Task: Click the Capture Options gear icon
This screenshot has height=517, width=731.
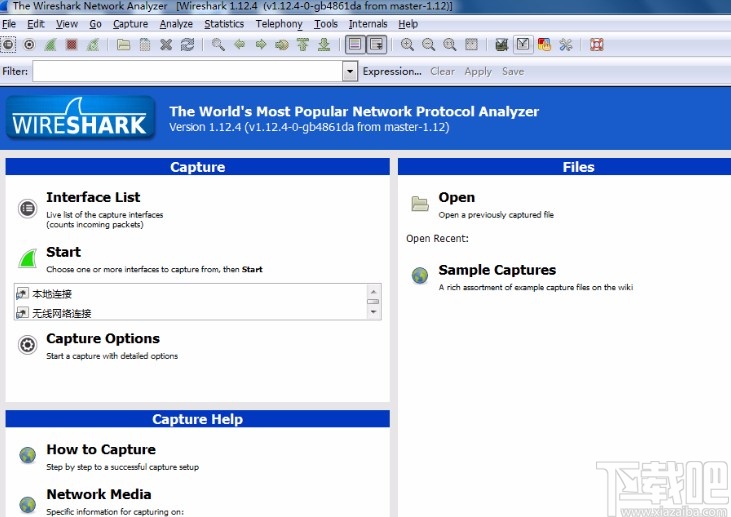Action: (28, 345)
